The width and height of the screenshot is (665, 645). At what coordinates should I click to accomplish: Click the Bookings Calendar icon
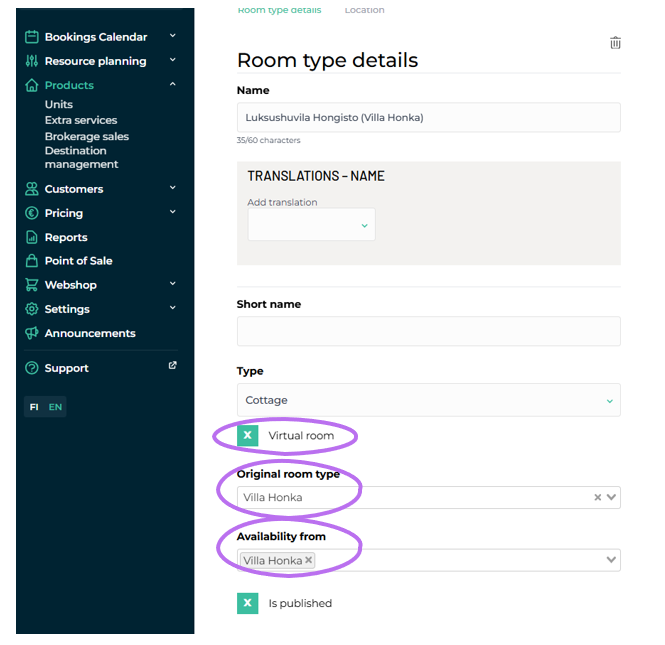click(32, 37)
